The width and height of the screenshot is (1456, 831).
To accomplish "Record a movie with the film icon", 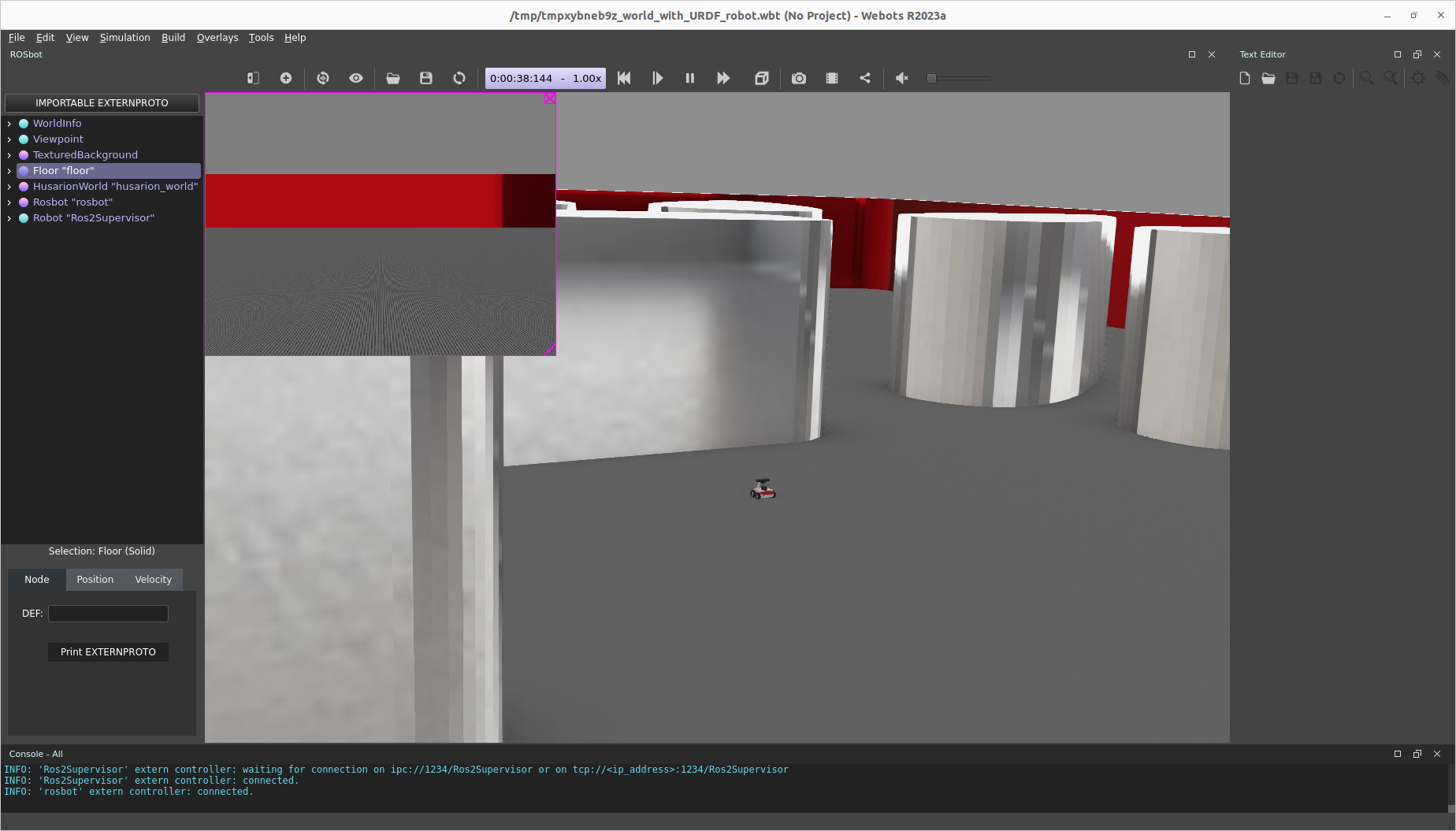I will pos(832,78).
